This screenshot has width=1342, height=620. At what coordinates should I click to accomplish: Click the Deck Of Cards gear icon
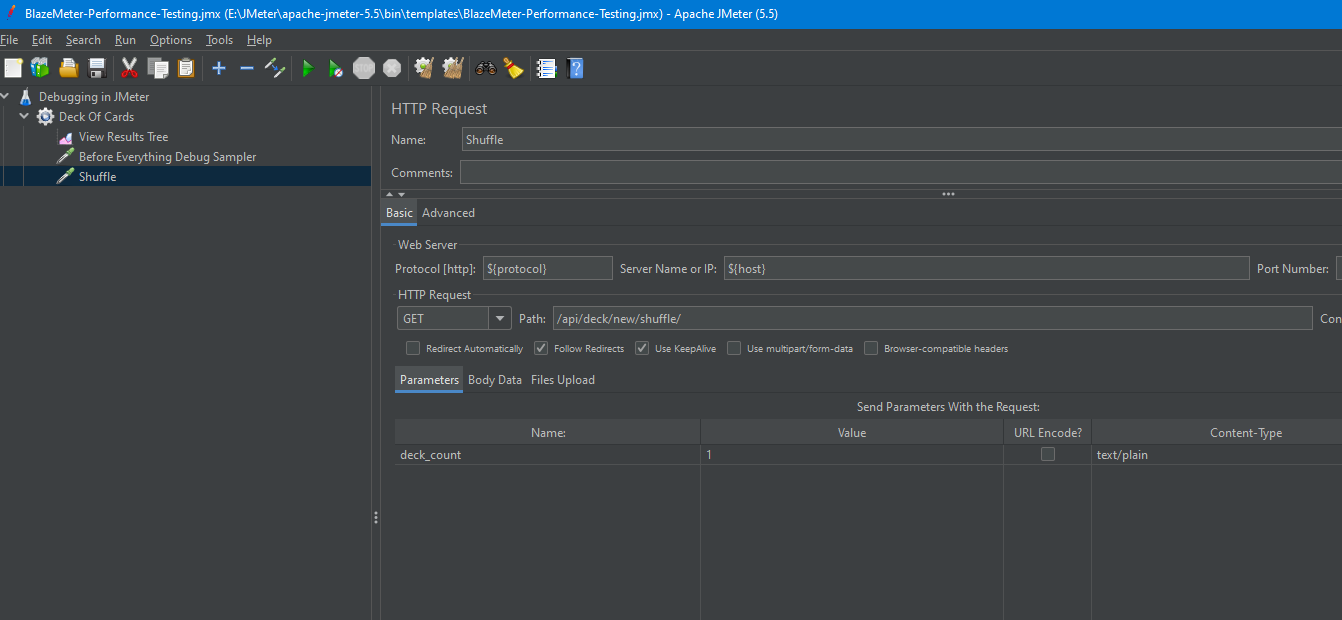point(45,117)
